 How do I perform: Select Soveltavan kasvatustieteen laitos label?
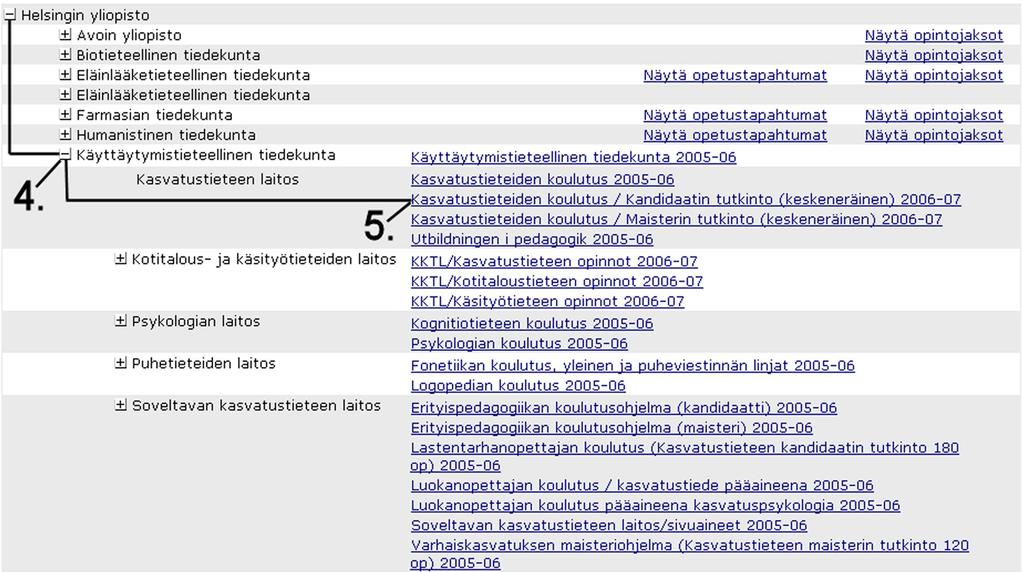pyautogui.click(x=256, y=406)
